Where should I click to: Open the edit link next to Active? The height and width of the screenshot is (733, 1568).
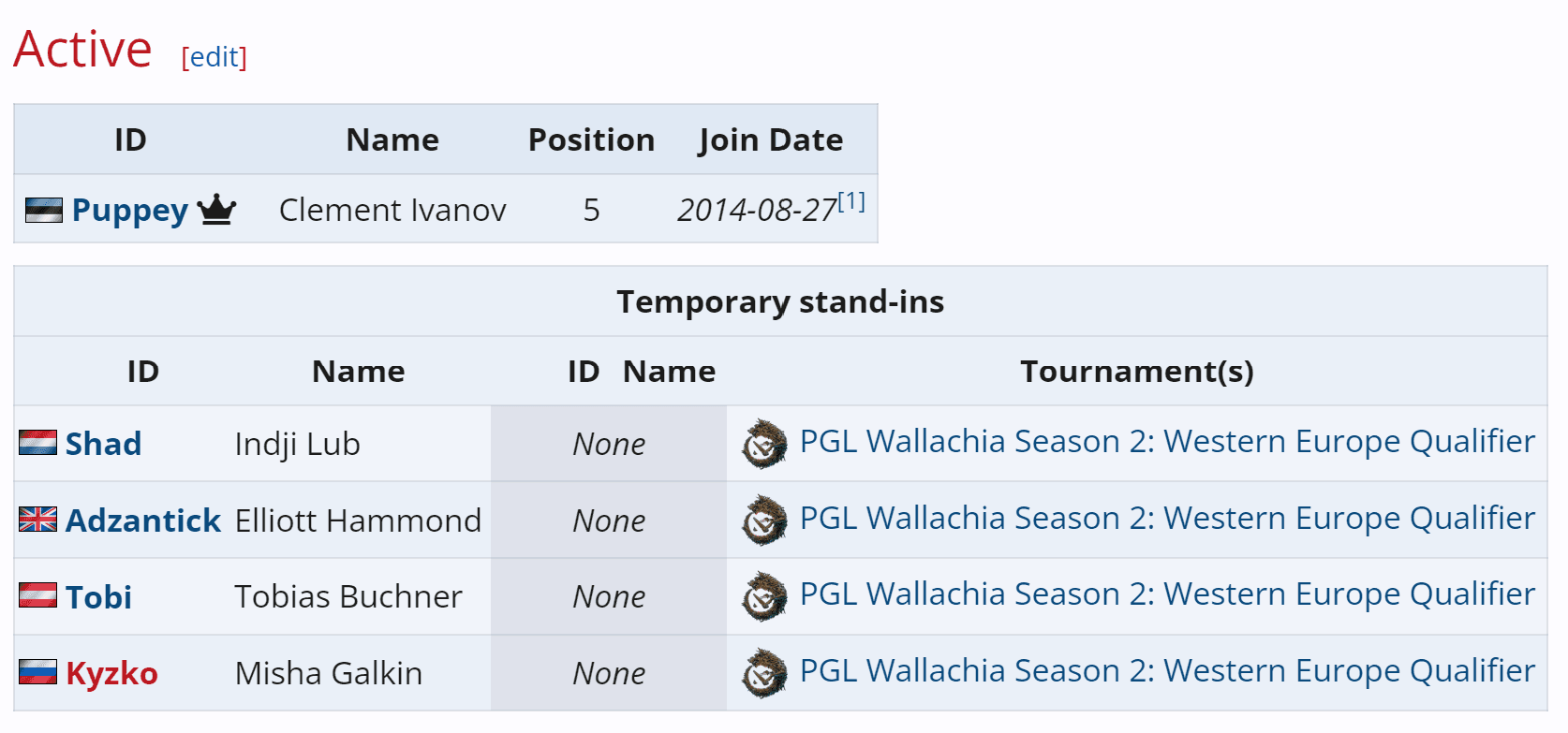point(214,57)
